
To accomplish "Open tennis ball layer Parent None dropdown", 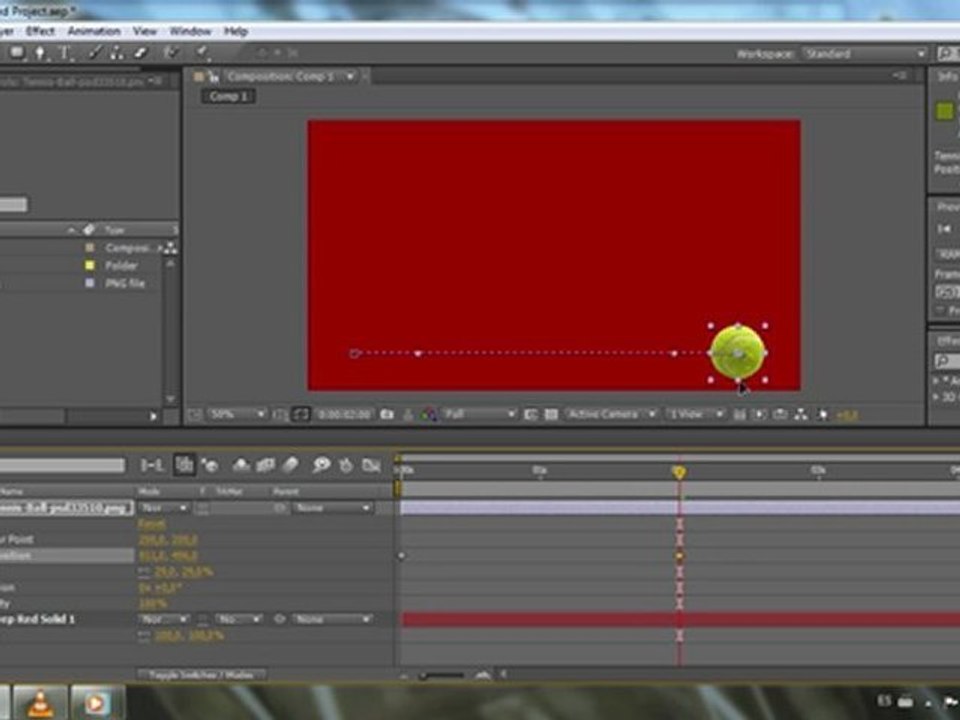I will [331, 508].
